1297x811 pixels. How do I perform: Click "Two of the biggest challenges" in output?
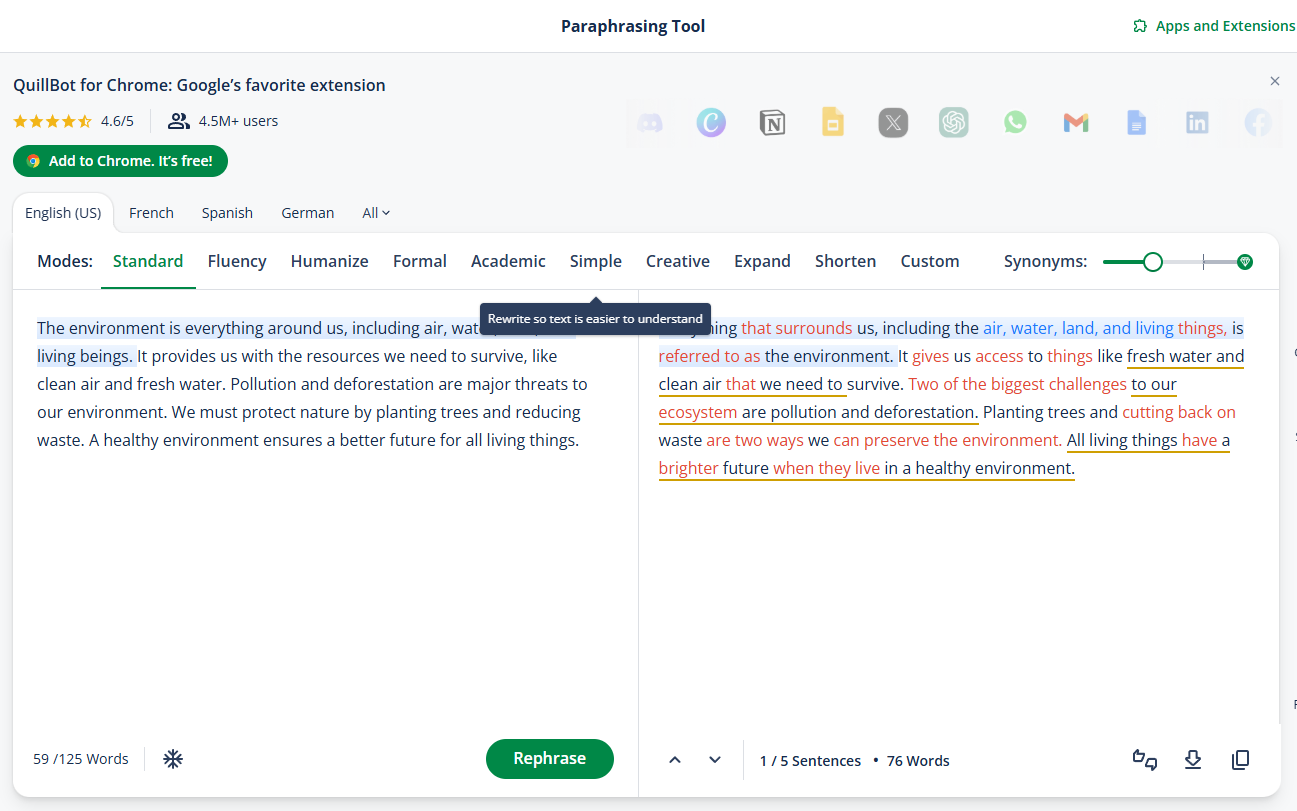point(1017,384)
